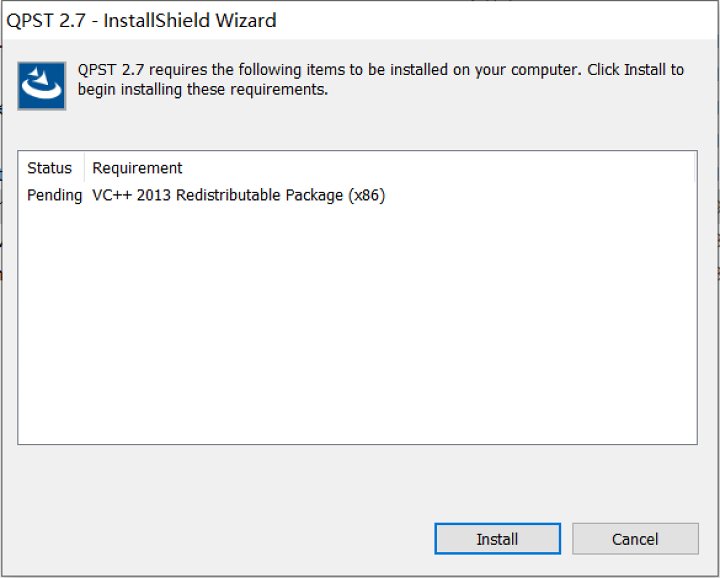Cancel the QPST installation wizard

635,539
